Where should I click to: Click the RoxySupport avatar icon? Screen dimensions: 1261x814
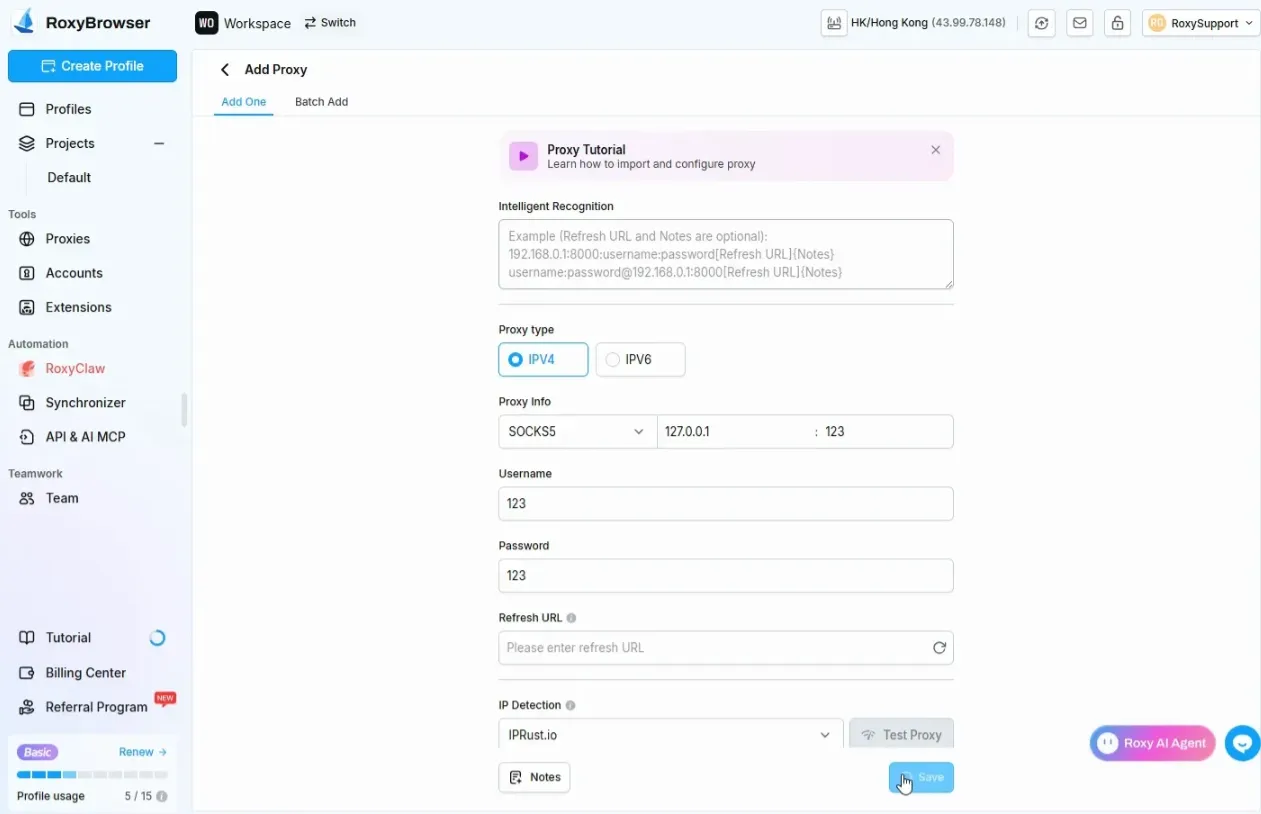coord(1157,23)
